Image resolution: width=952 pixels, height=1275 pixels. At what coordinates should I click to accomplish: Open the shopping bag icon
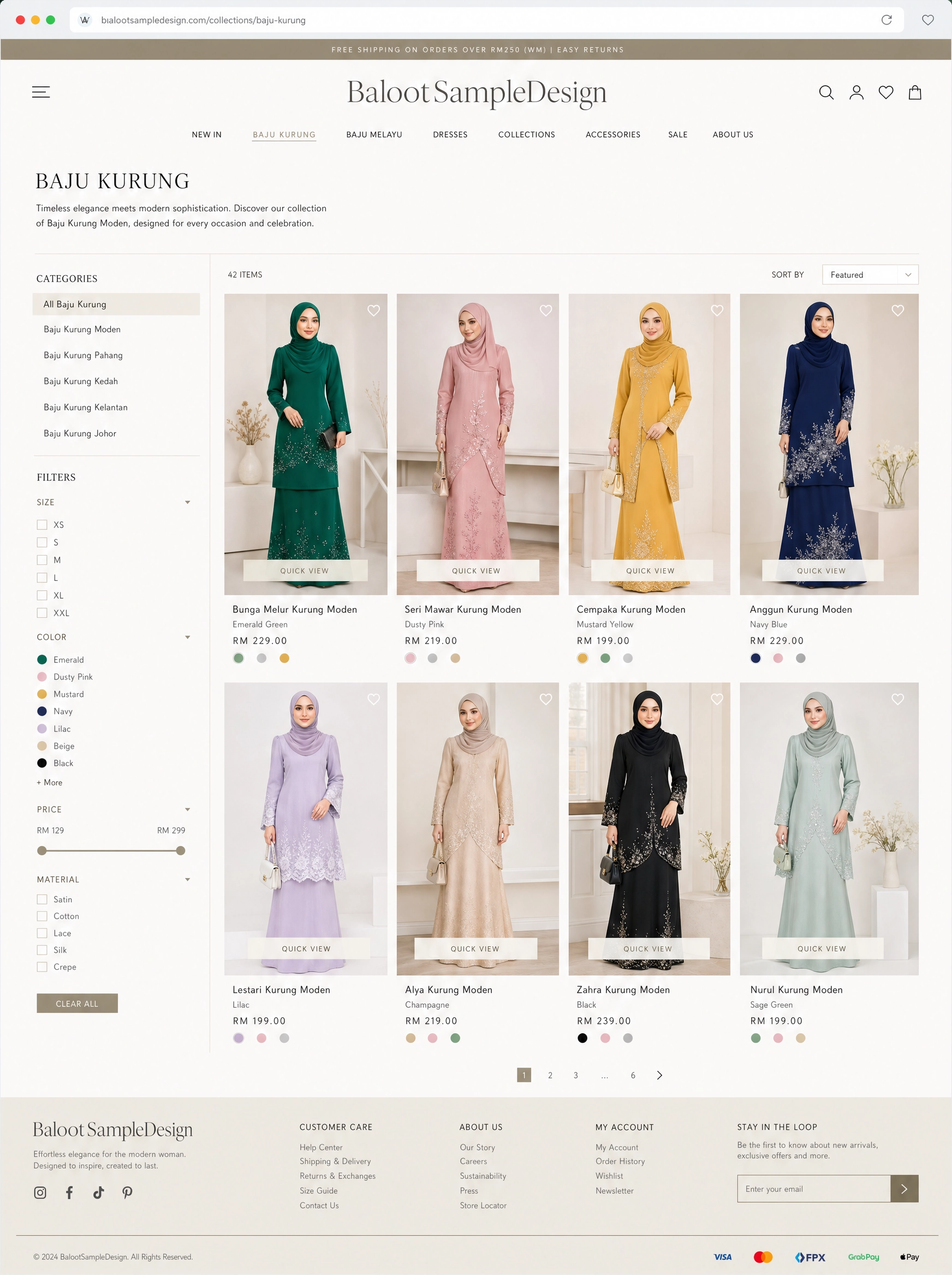click(915, 92)
